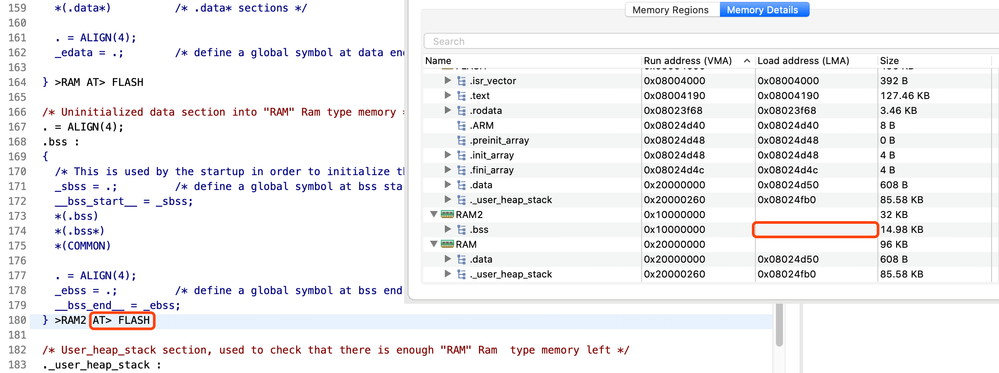Collapse the RAM memory region at 0x20000000
The width and height of the screenshot is (999, 373).
(x=434, y=244)
